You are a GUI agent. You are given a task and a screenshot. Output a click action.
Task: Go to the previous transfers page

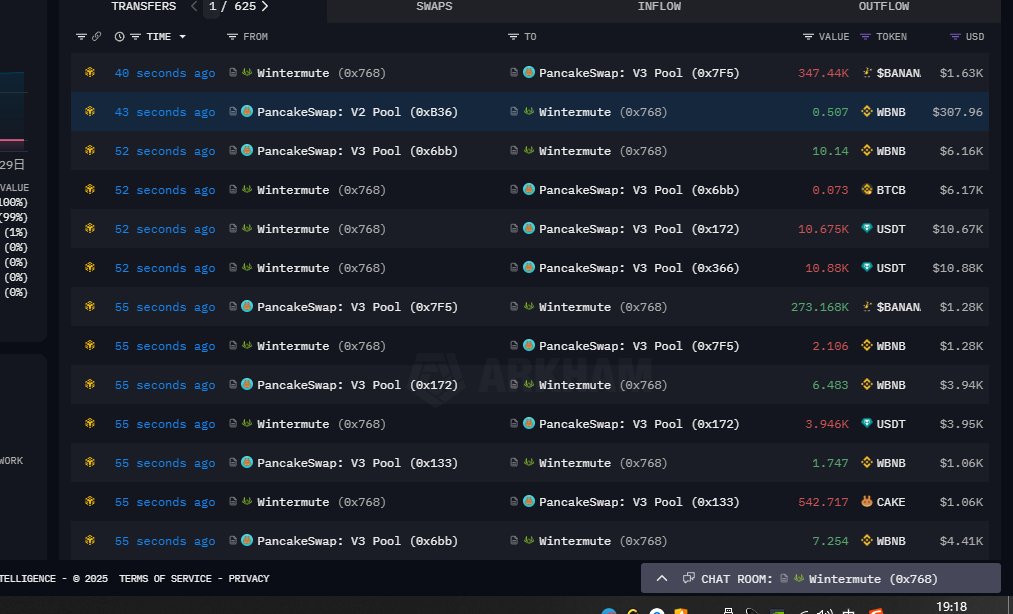point(194,6)
